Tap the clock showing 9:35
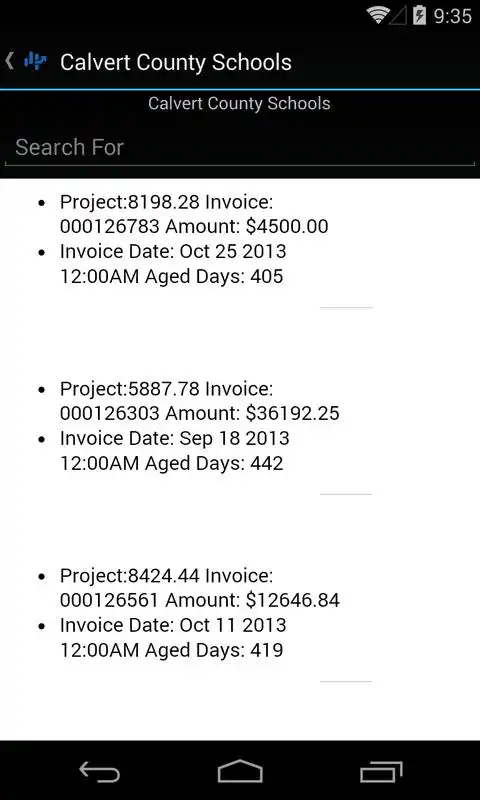480x800 pixels. [x=452, y=16]
